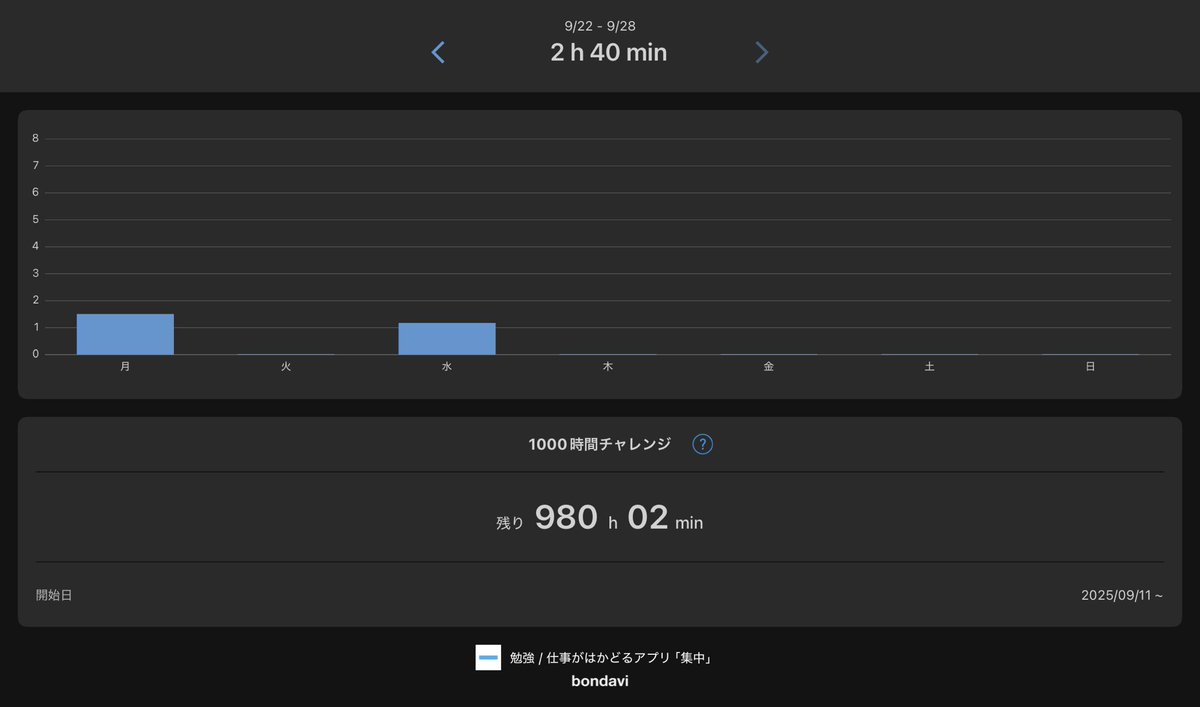The height and width of the screenshot is (707, 1200).
Task: Click the 水 axis label
Action: pos(447,367)
